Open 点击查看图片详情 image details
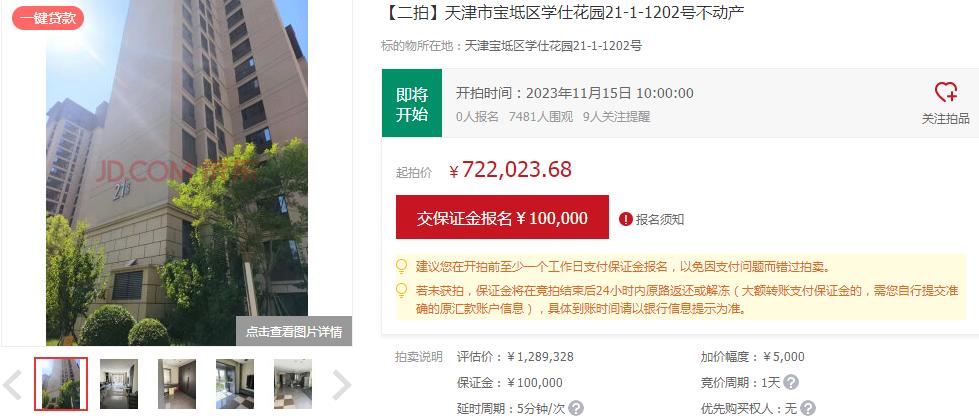The image size is (979, 416). click(294, 331)
